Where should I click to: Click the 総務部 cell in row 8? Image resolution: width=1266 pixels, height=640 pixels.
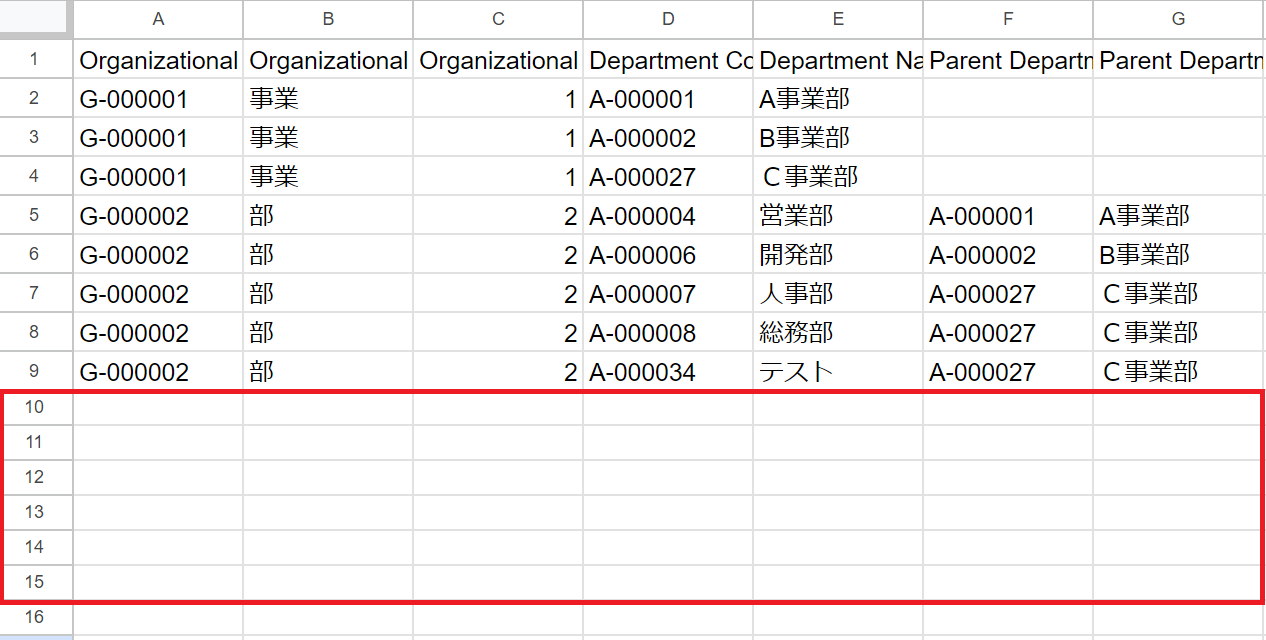pyautogui.click(x=838, y=333)
